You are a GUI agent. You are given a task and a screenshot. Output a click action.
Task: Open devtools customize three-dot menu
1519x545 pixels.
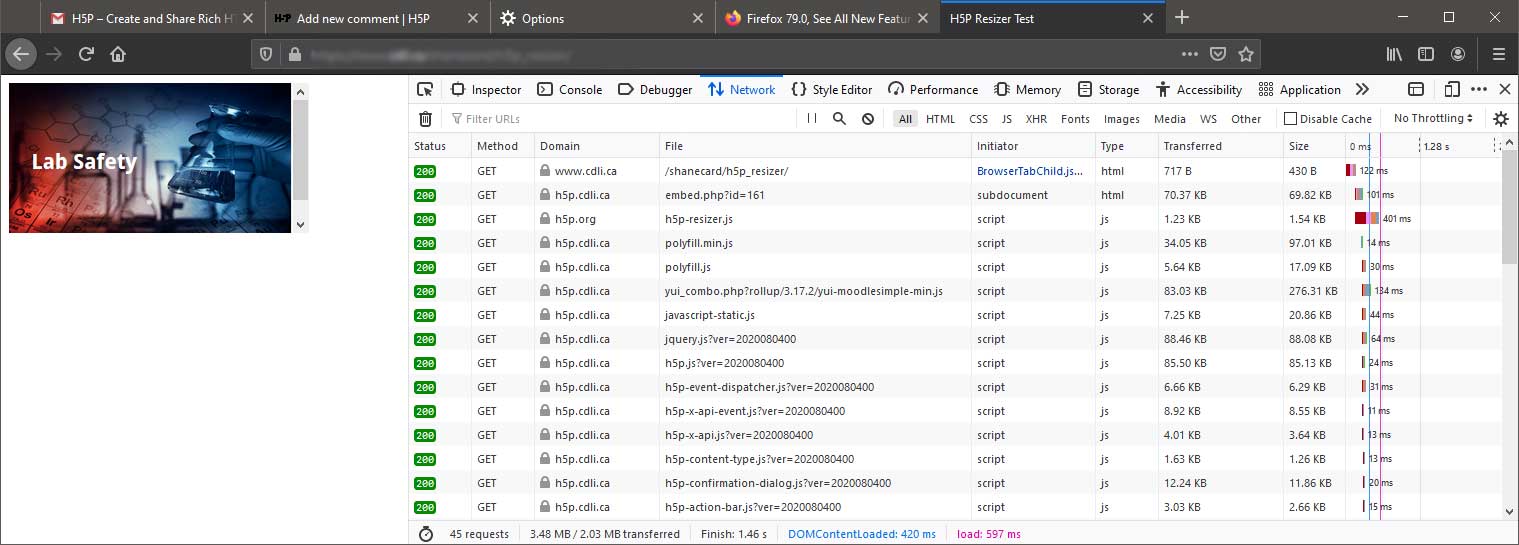pos(1479,89)
